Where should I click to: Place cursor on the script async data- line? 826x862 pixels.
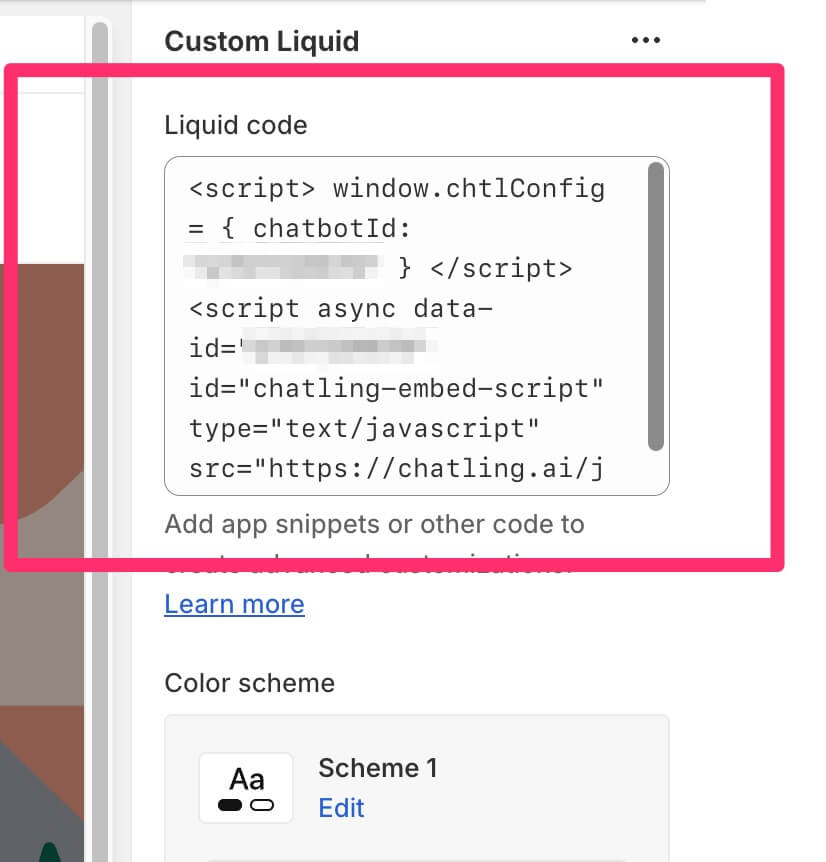coord(341,308)
